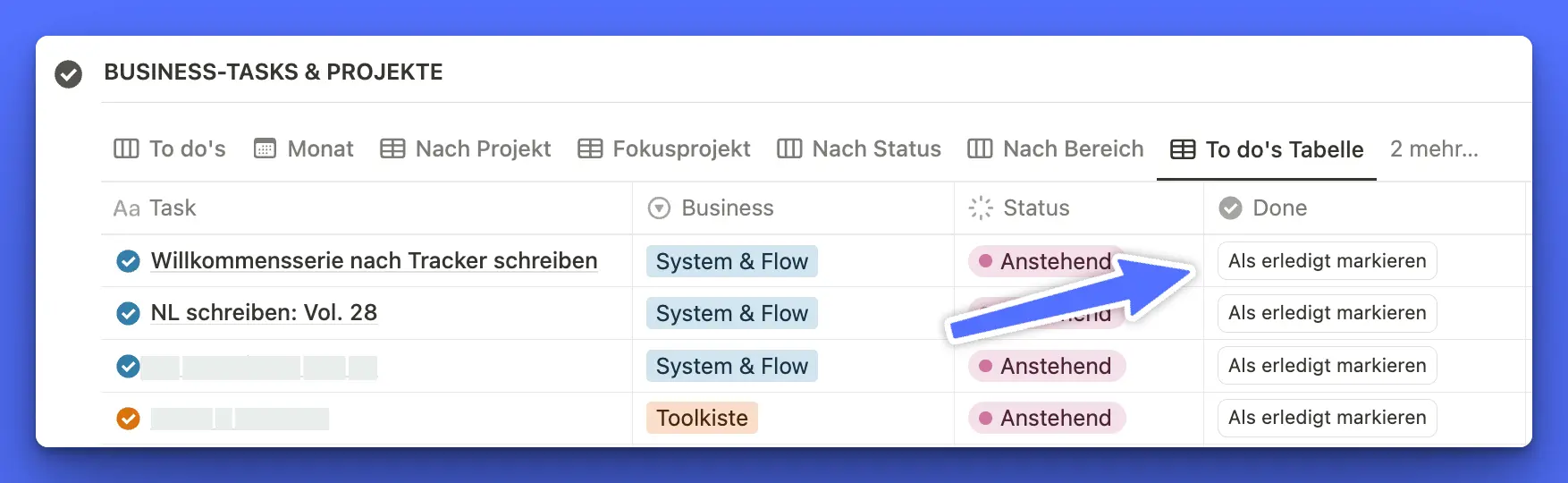Click the Nach Status board icon

coord(789,148)
